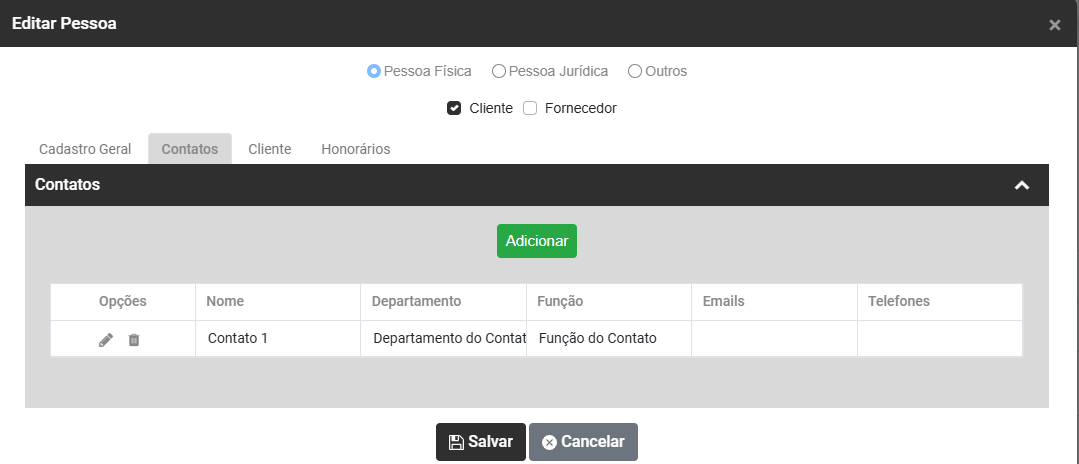The height and width of the screenshot is (464, 1079).
Task: Select the Pessoa Física radio button
Action: coord(374,71)
